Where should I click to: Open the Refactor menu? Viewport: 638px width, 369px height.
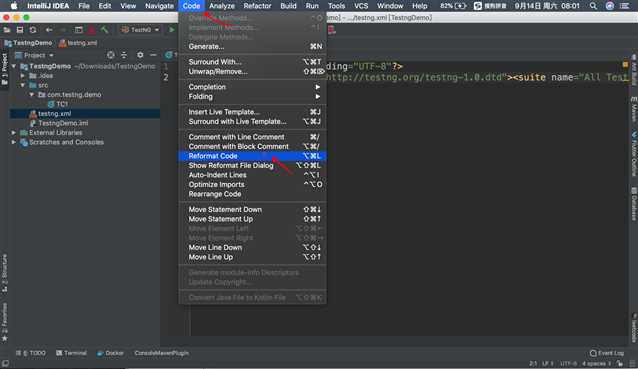pyautogui.click(x=257, y=6)
